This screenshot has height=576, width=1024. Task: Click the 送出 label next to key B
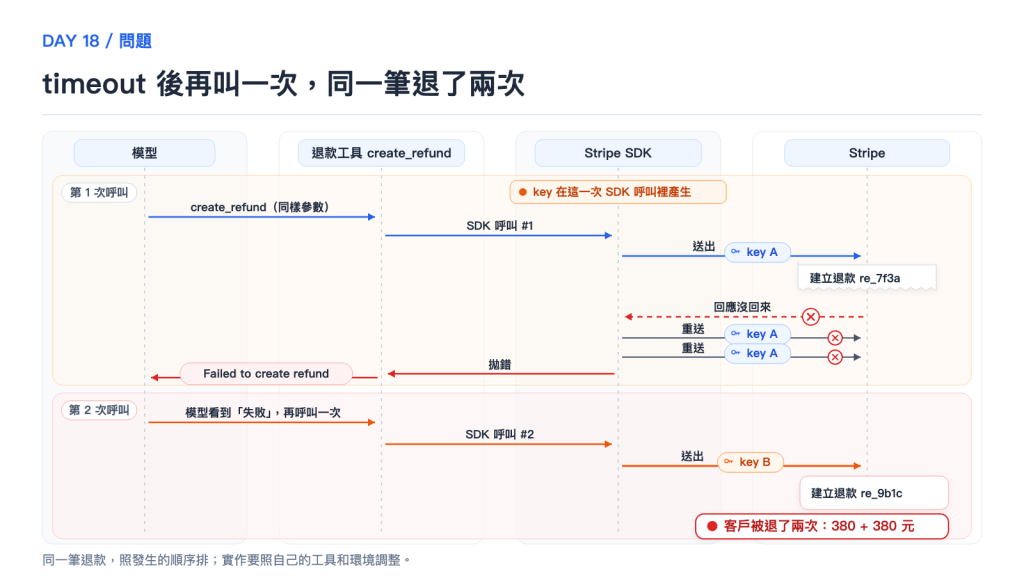click(x=692, y=456)
